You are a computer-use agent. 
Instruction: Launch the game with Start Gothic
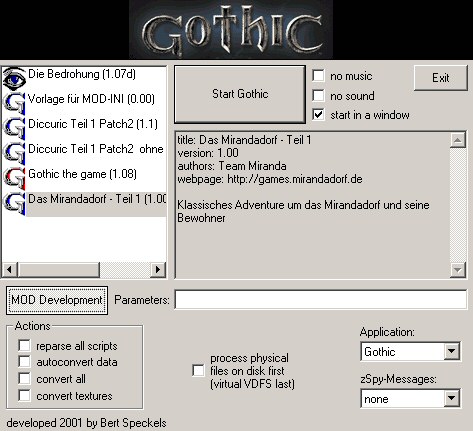pyautogui.click(x=240, y=94)
